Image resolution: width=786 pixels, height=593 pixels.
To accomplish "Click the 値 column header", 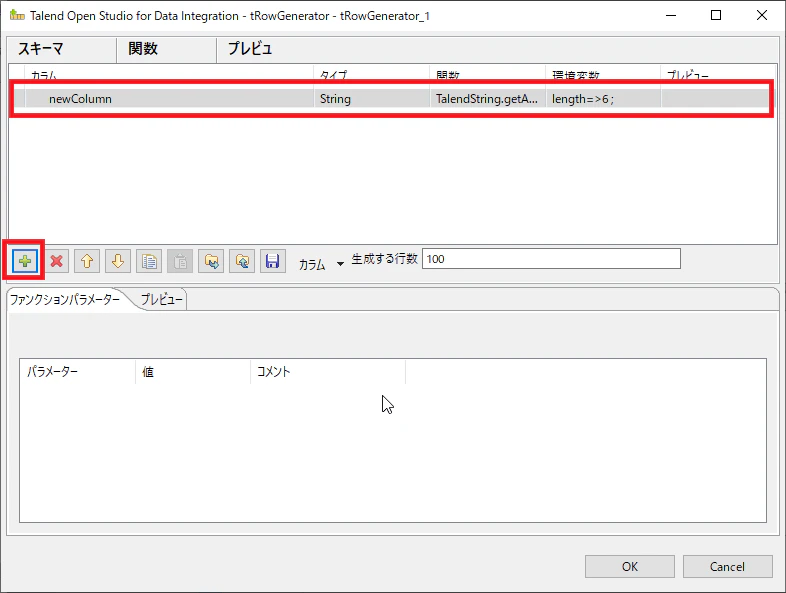I will point(193,371).
